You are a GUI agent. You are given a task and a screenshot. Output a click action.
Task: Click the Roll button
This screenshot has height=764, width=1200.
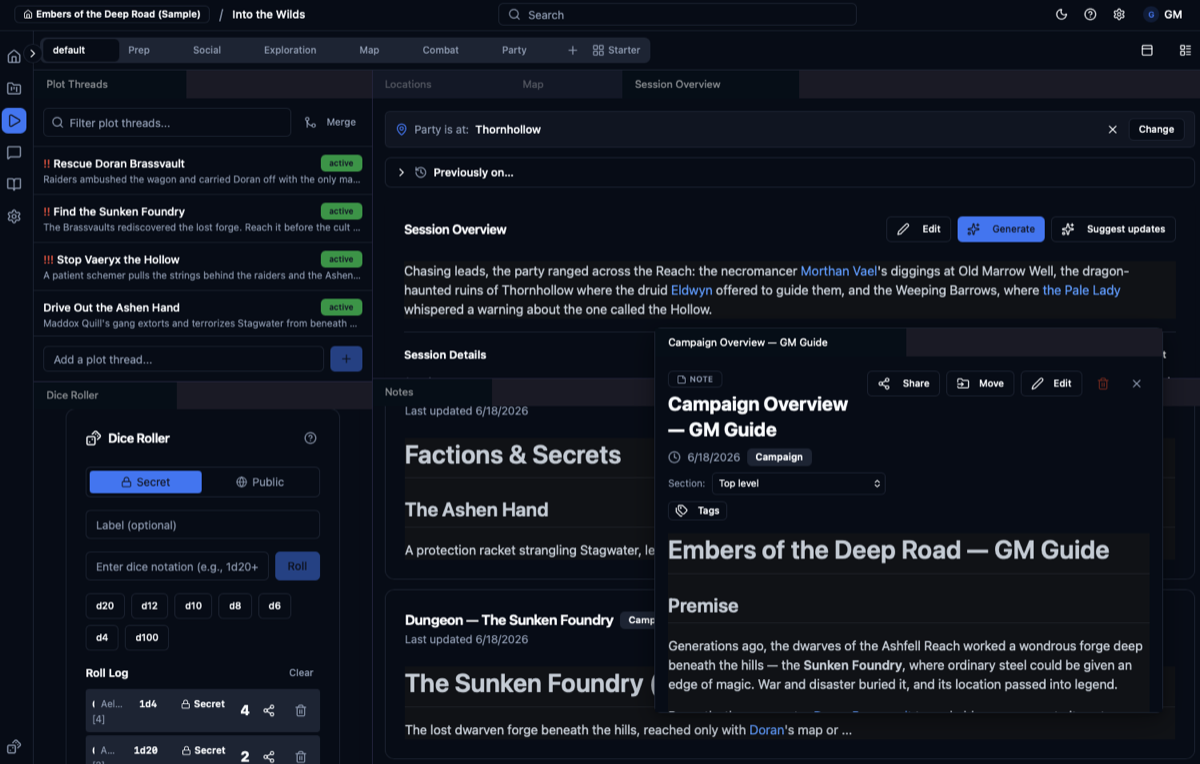(297, 566)
